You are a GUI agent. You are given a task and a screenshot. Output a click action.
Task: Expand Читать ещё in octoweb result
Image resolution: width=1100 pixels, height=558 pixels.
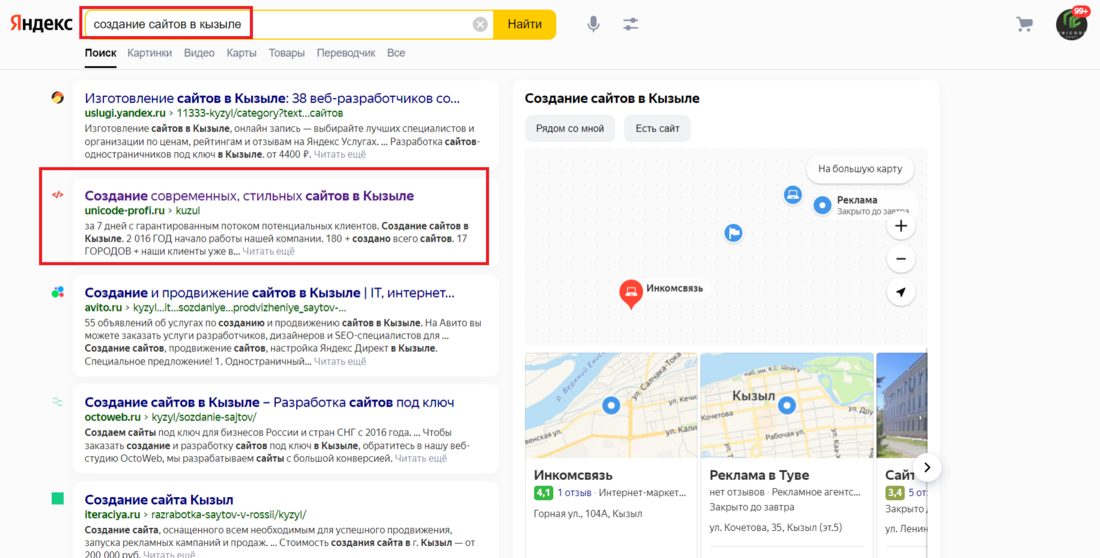tap(421, 458)
